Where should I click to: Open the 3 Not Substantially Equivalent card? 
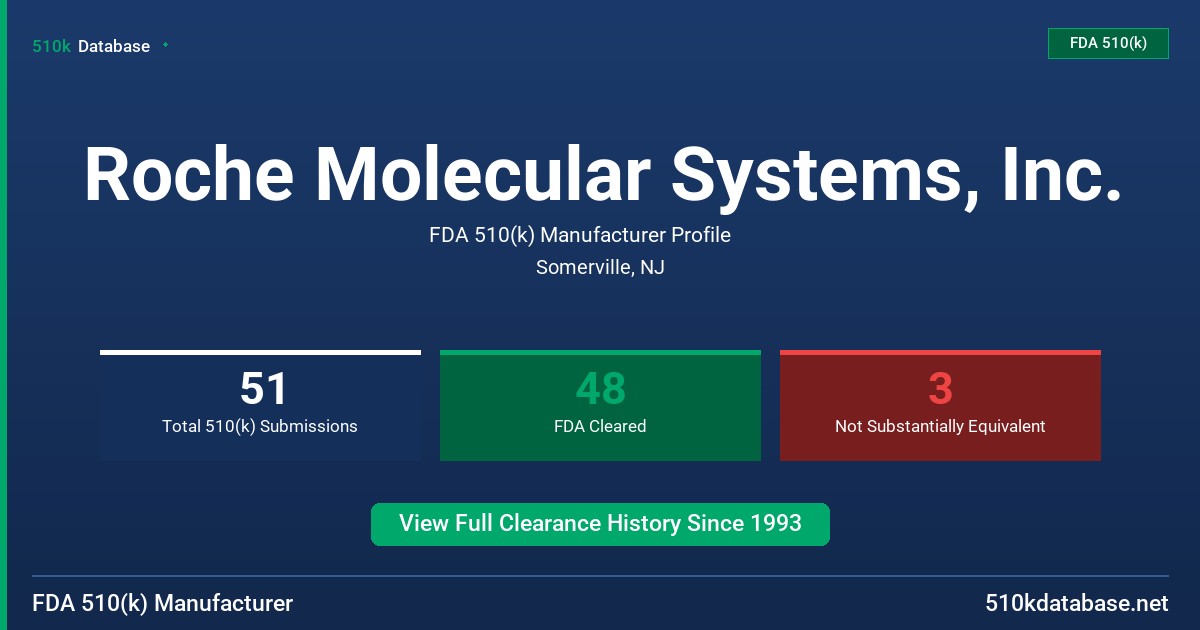940,405
